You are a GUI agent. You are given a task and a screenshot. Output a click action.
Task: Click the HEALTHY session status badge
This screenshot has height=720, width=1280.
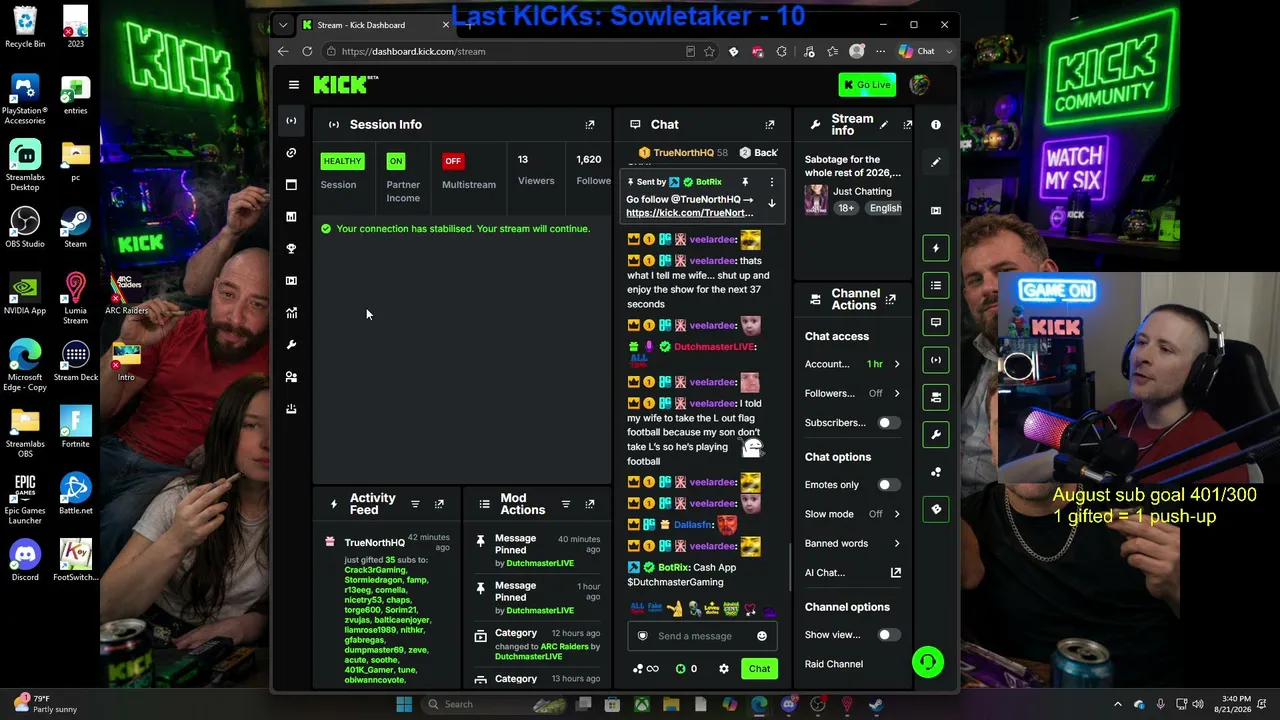coord(342,161)
